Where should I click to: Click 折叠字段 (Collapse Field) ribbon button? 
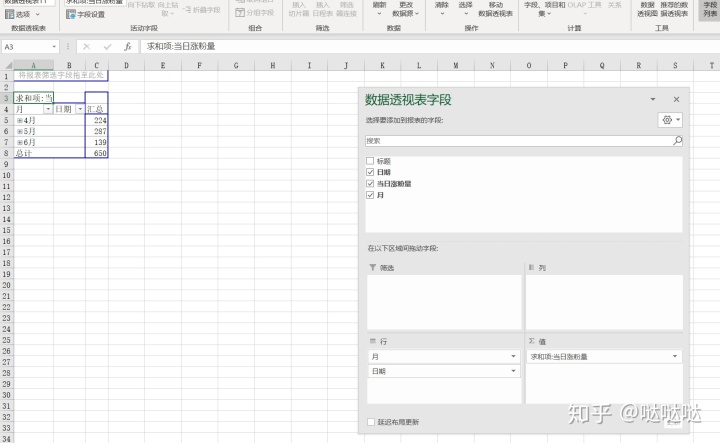pos(201,10)
